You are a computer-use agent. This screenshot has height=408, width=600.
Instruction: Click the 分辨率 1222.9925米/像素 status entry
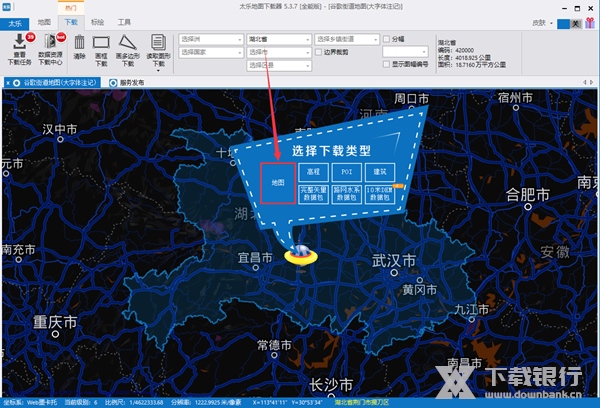coord(206,402)
